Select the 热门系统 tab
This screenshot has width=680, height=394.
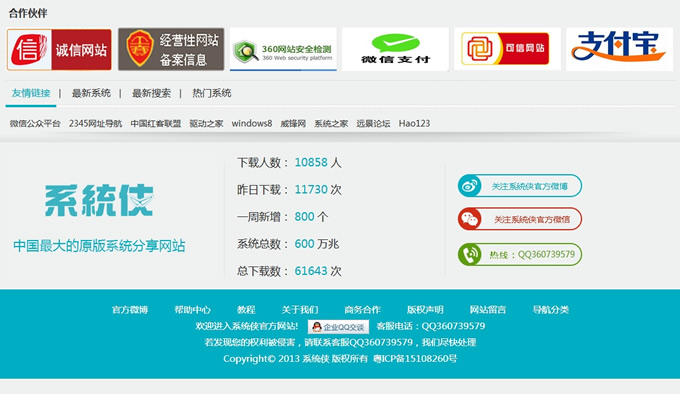212,93
